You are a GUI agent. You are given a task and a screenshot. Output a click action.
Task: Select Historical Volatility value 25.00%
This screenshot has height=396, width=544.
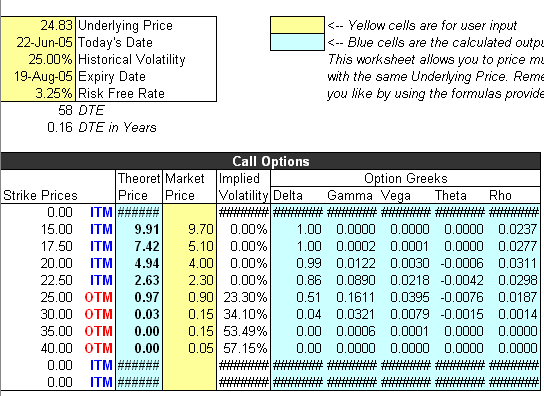38,59
